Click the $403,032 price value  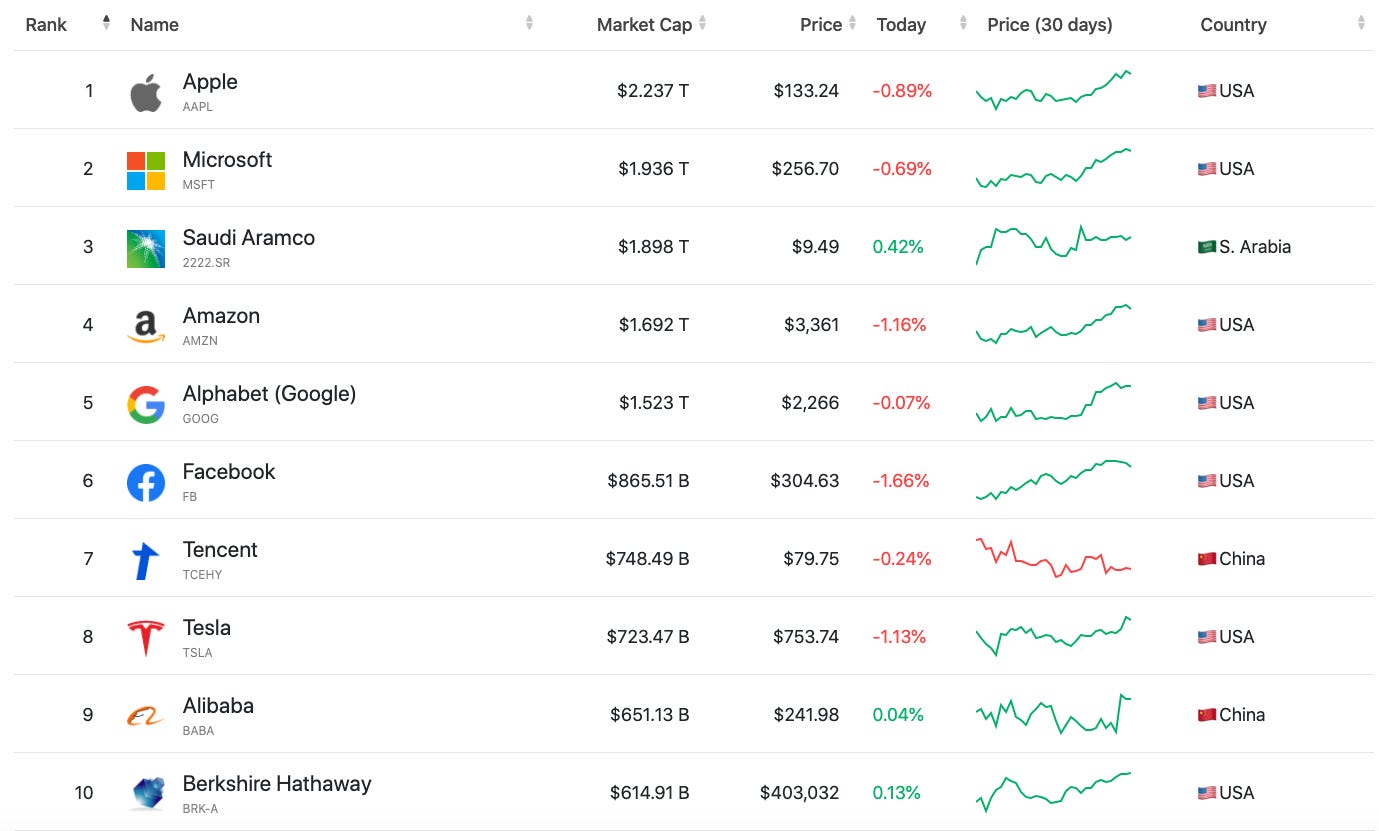[800, 793]
